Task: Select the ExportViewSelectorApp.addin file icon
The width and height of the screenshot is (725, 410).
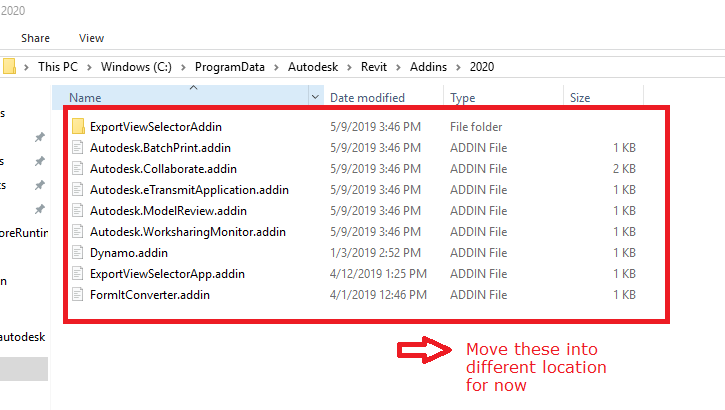Action: 78,274
